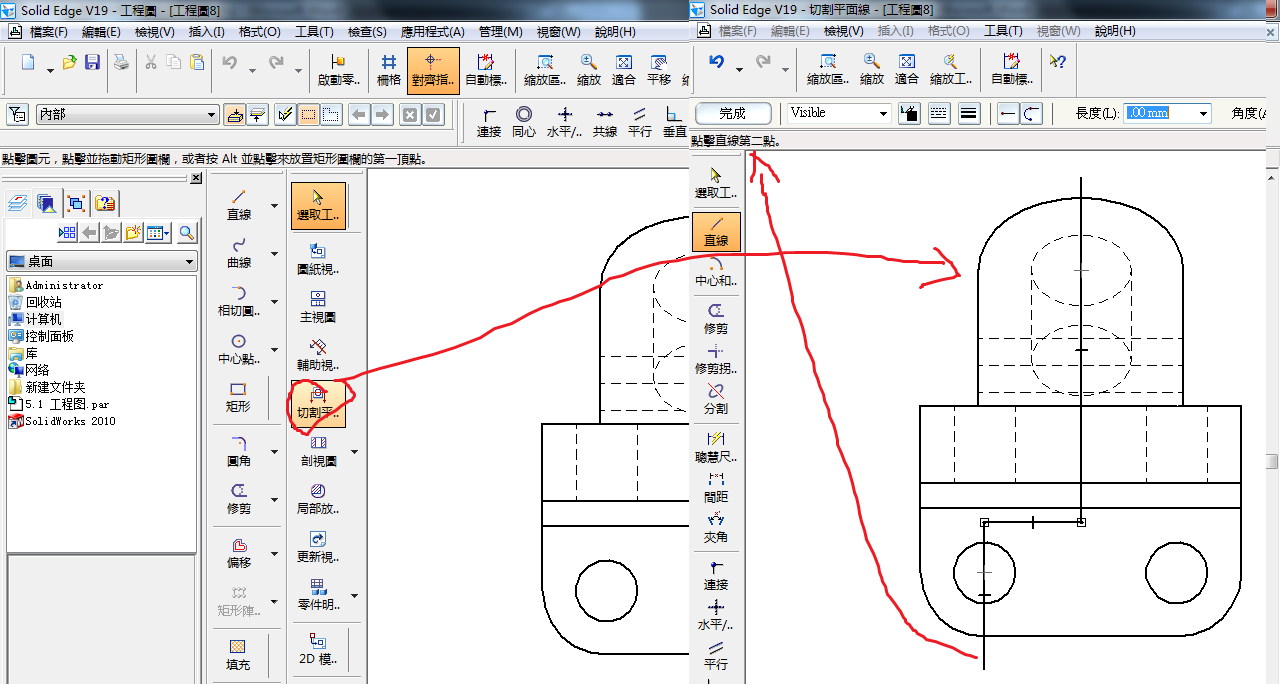Select the 修剪 trim tool in the left window
The image size is (1280, 685).
[x=238, y=498]
